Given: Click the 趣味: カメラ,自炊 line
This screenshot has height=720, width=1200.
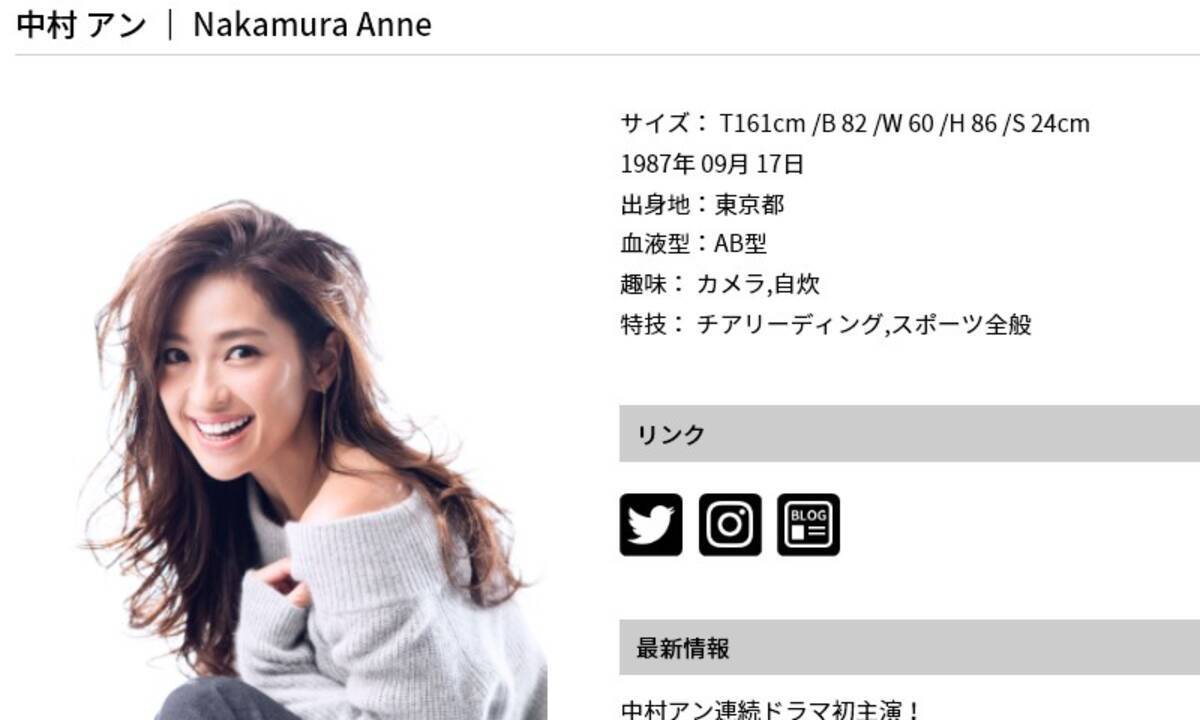Looking at the screenshot, I should pyautogui.click(x=720, y=284).
